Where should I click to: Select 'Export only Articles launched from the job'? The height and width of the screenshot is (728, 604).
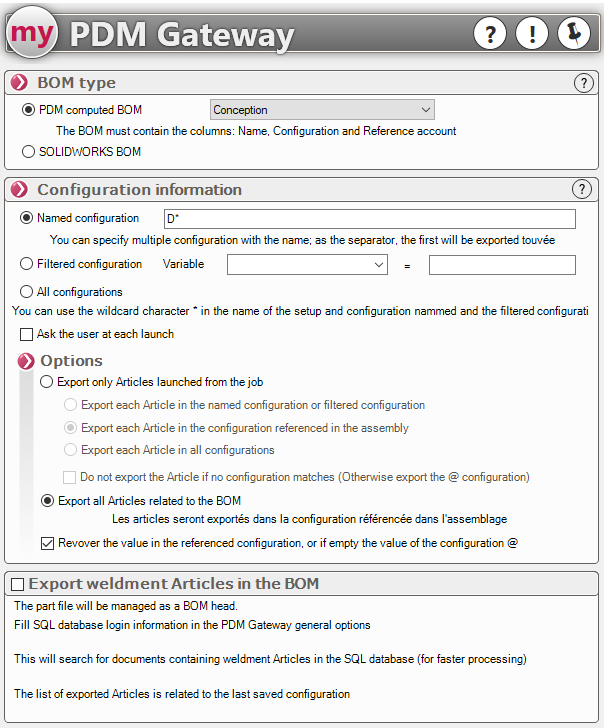click(47, 382)
